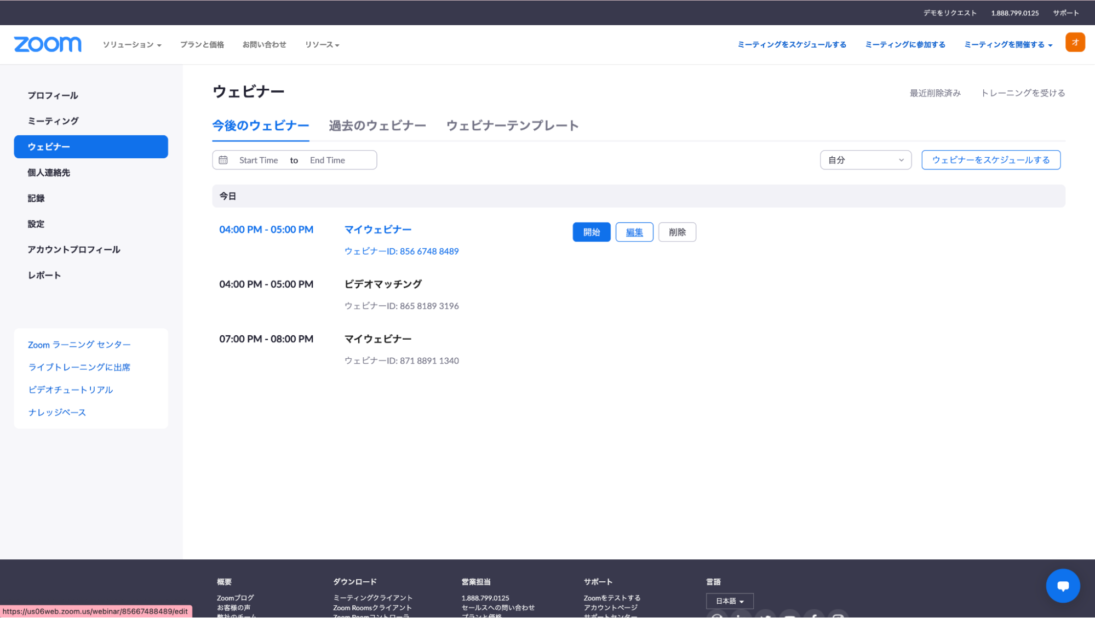1095x618 pixels.
Task: Expand ミーティングを開催する dropdown
Action: point(1008,45)
